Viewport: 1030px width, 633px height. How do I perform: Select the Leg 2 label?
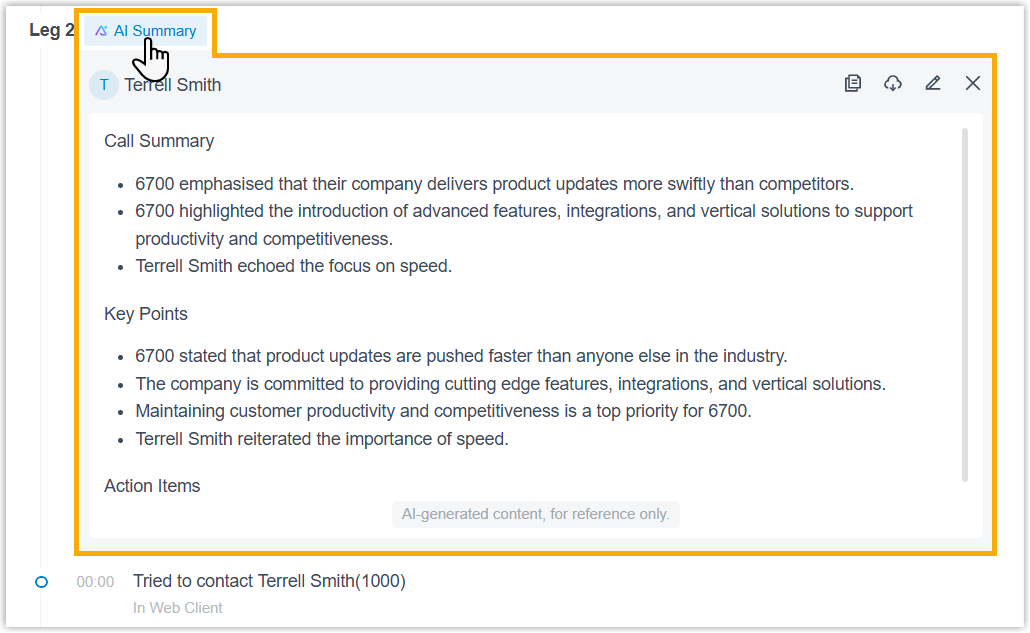[52, 30]
